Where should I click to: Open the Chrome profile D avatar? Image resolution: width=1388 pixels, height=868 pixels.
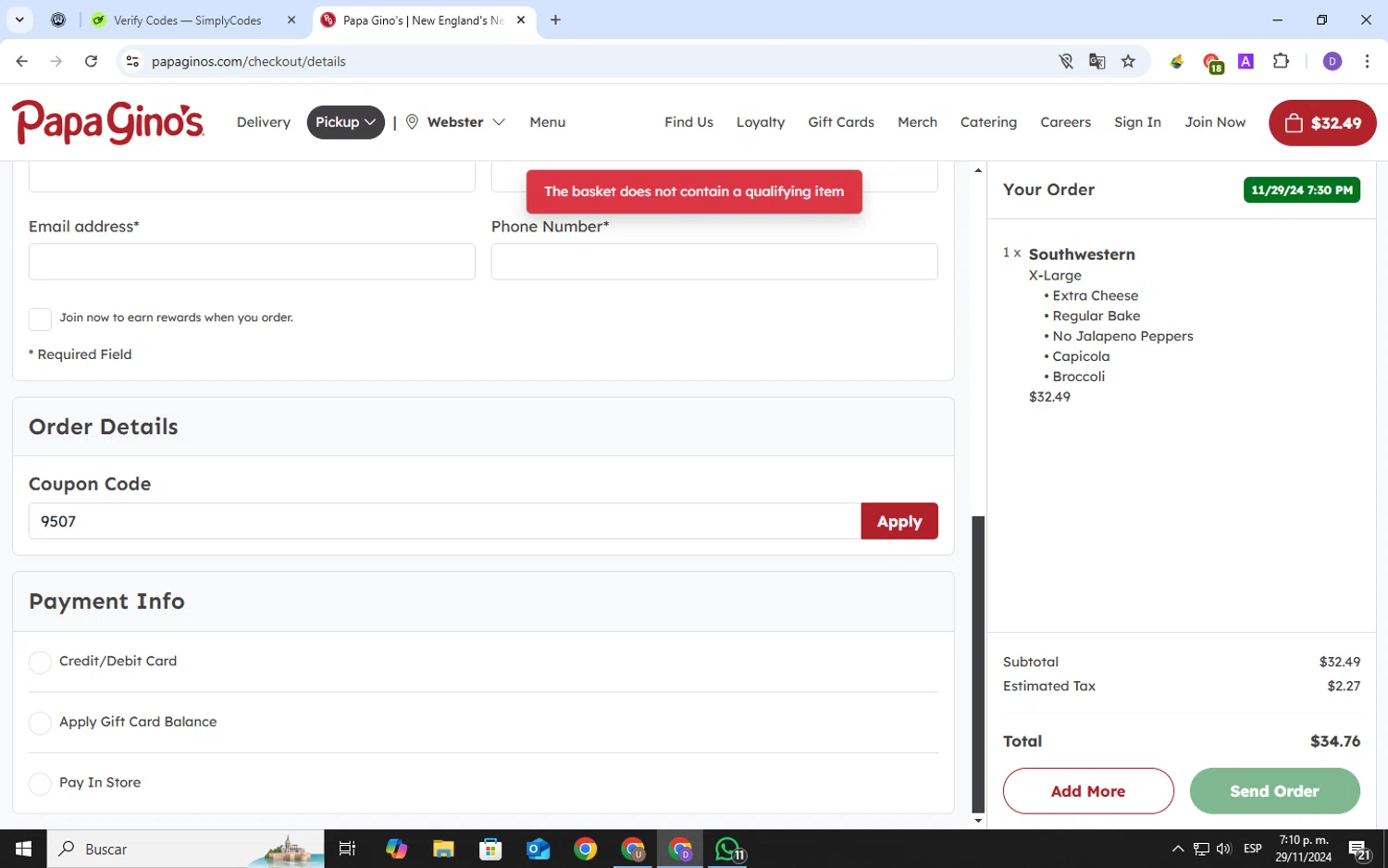1332,61
